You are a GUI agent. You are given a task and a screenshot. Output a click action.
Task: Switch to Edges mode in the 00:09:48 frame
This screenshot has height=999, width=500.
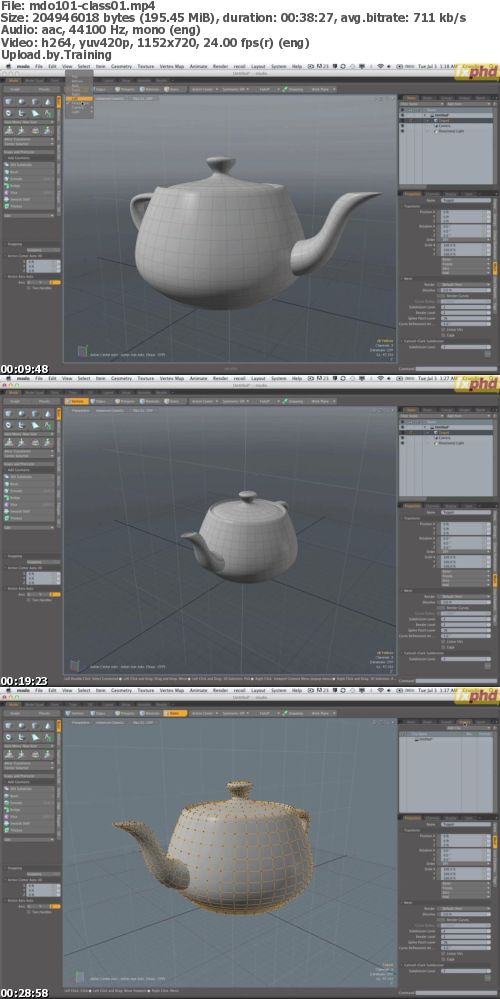pyautogui.click(x=100, y=89)
